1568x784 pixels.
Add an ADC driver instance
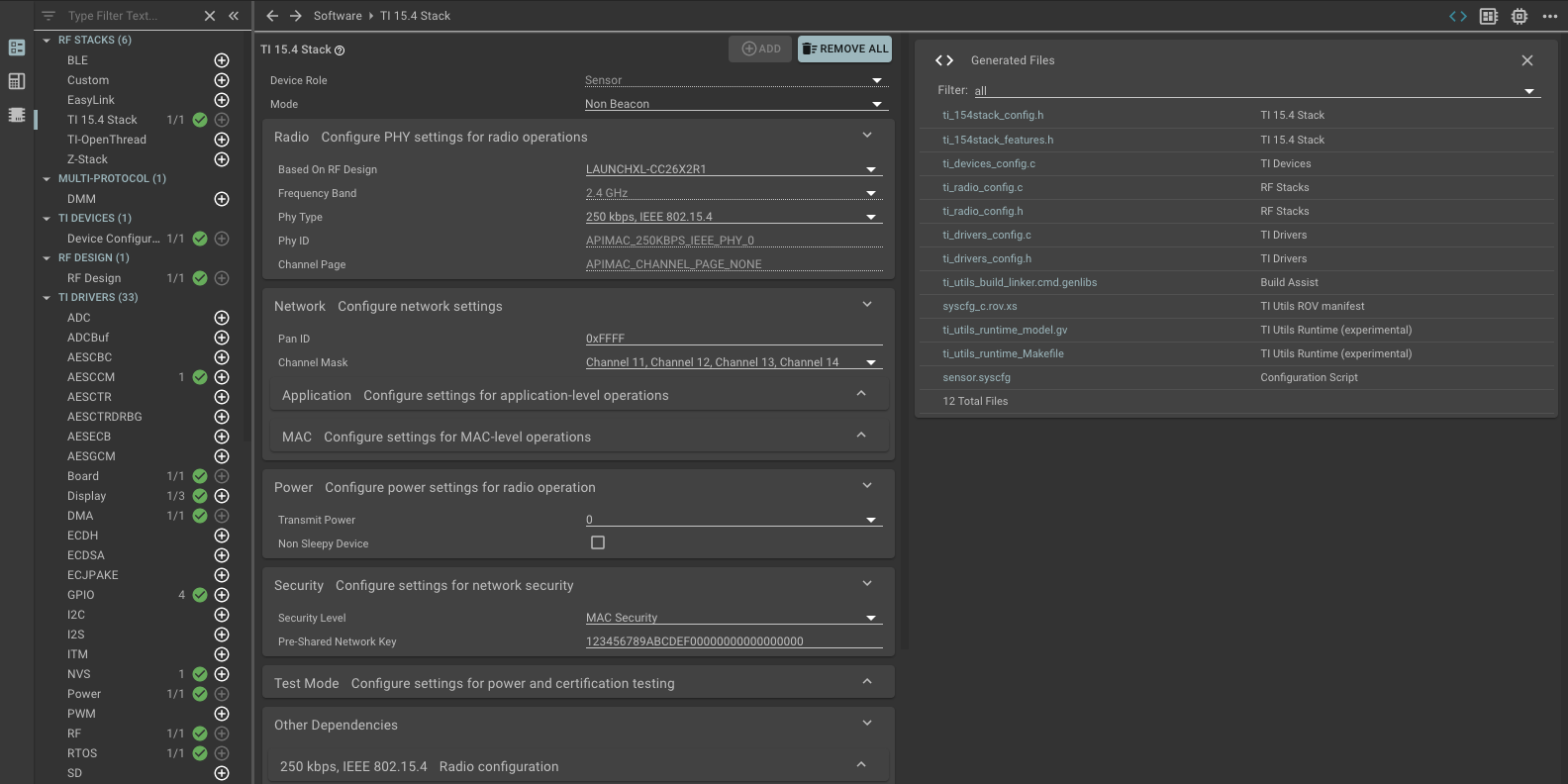(x=222, y=318)
